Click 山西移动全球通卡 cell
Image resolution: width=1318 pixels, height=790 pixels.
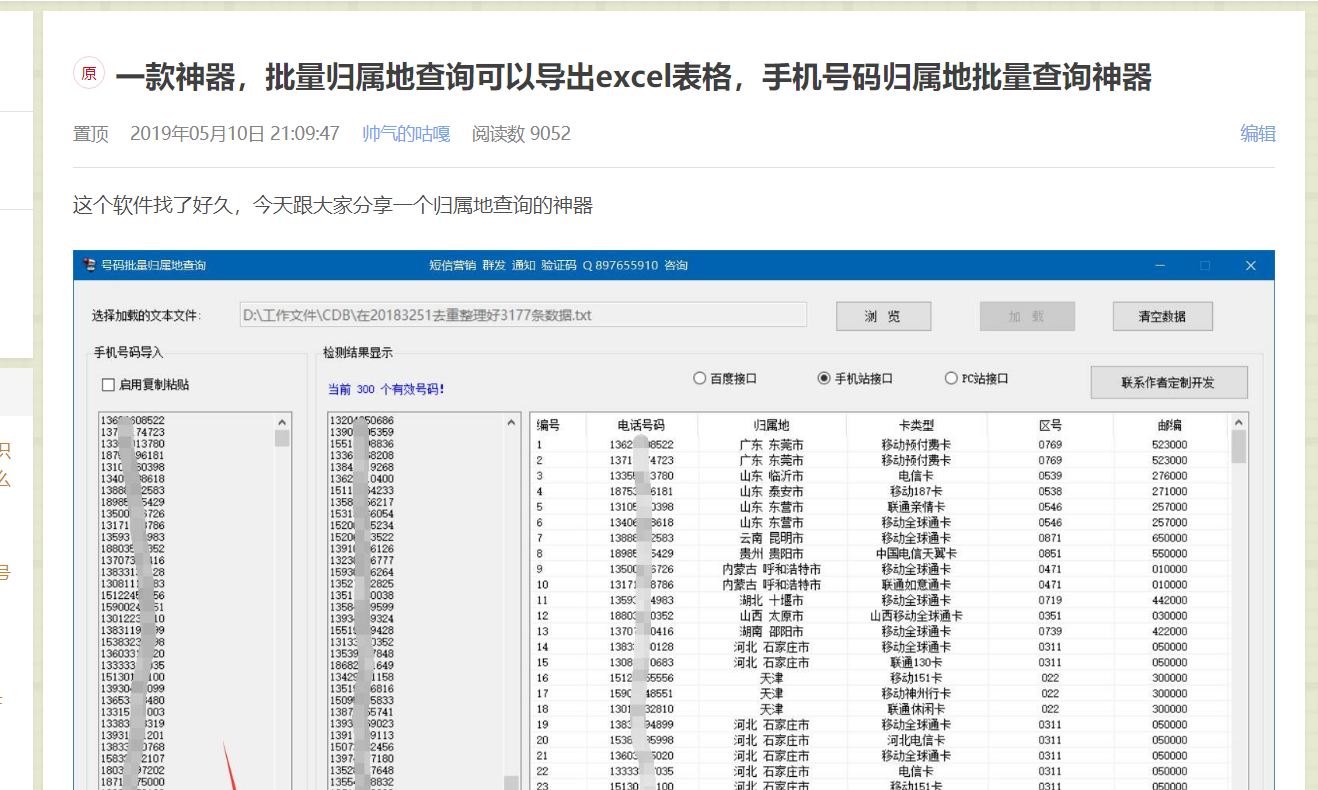[916, 616]
